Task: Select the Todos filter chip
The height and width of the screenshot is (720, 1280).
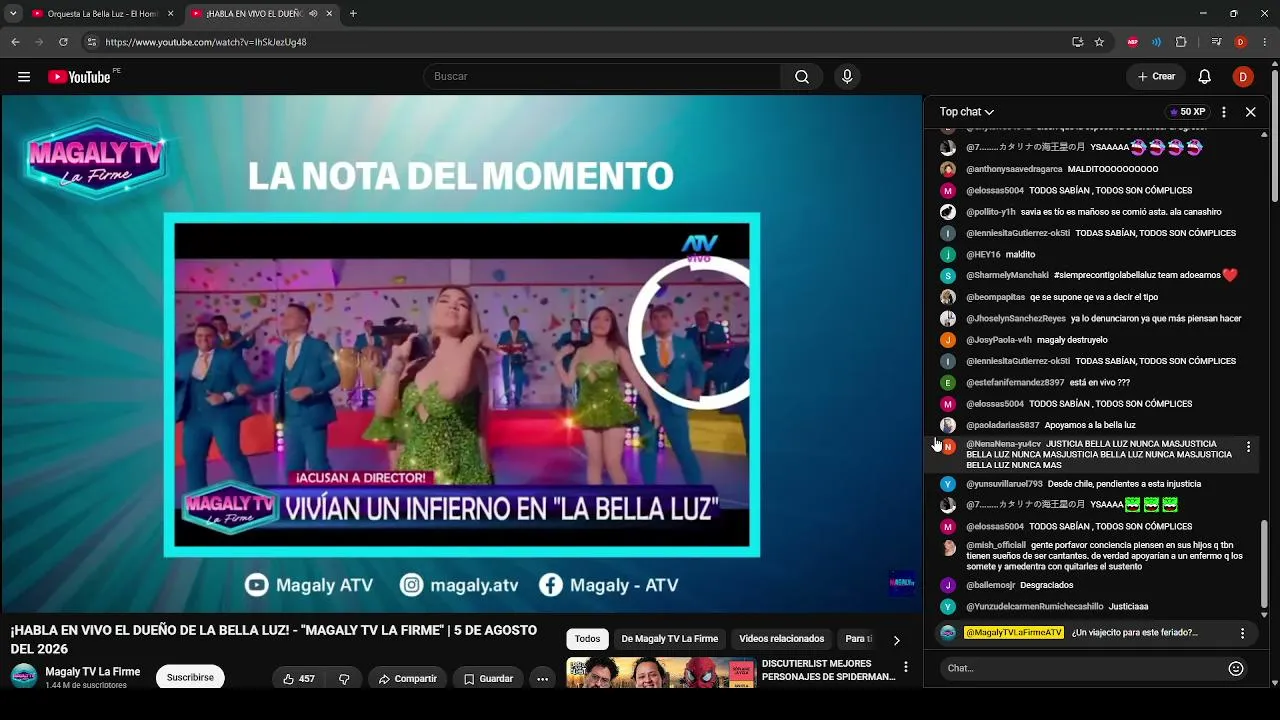Action: [587, 639]
